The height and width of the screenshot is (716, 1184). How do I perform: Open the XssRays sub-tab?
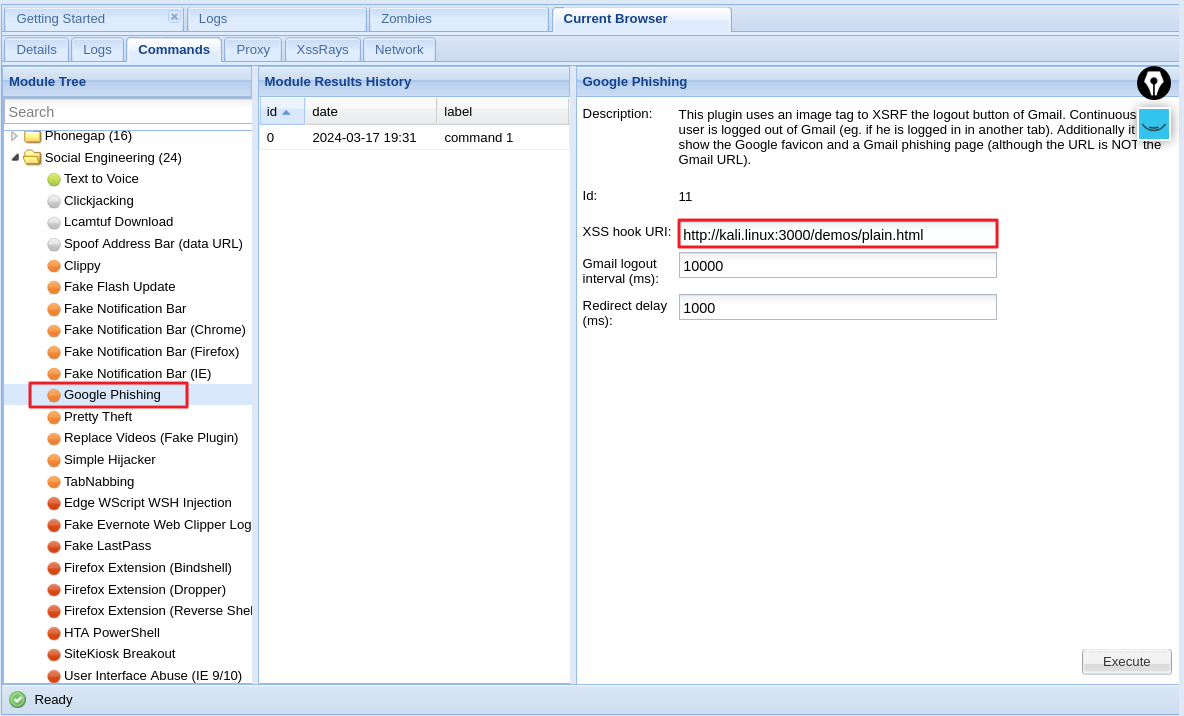click(x=322, y=50)
